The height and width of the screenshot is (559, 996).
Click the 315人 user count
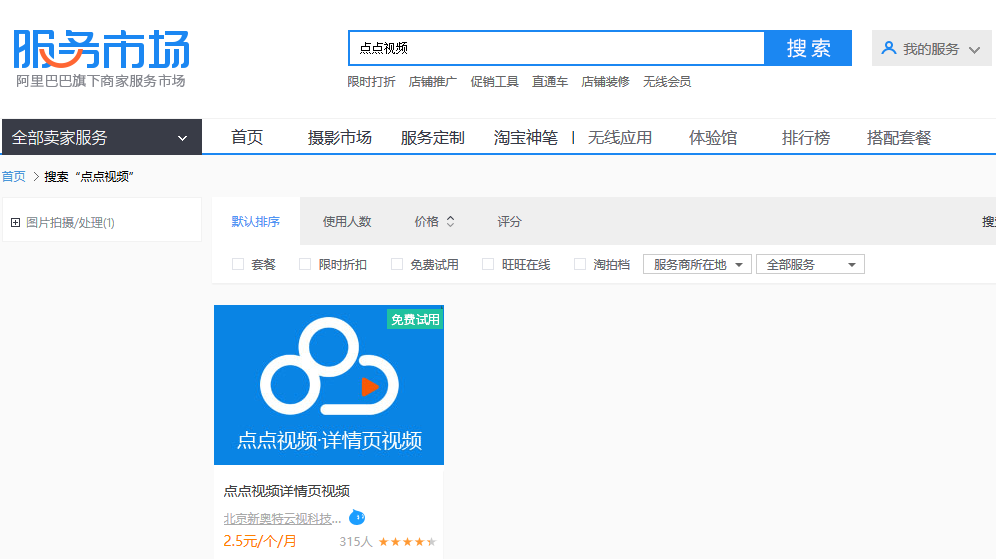pos(356,542)
